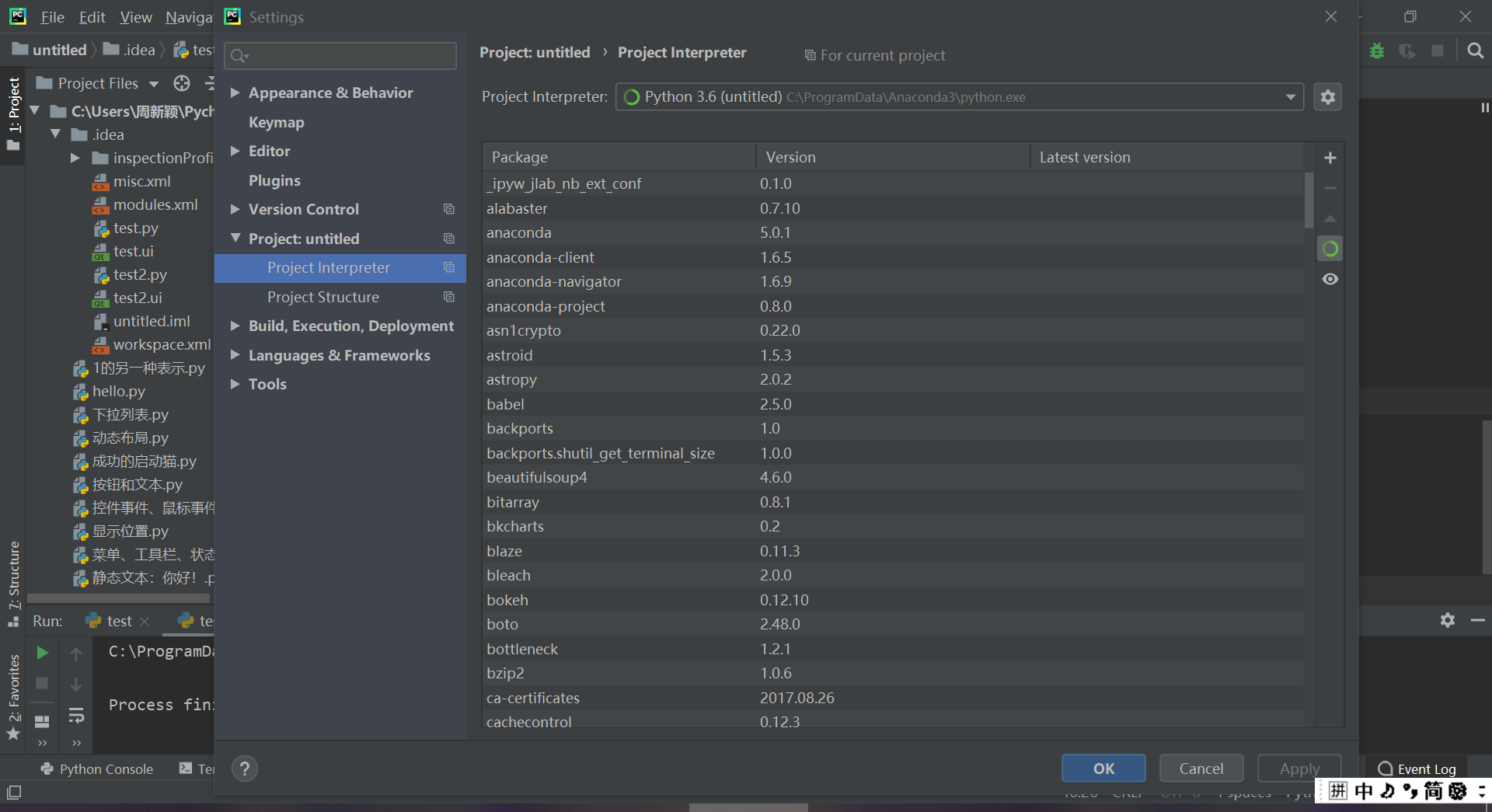Image resolution: width=1492 pixels, height=812 pixels.
Task: Add a new package with the plus icon
Action: pos(1330,158)
